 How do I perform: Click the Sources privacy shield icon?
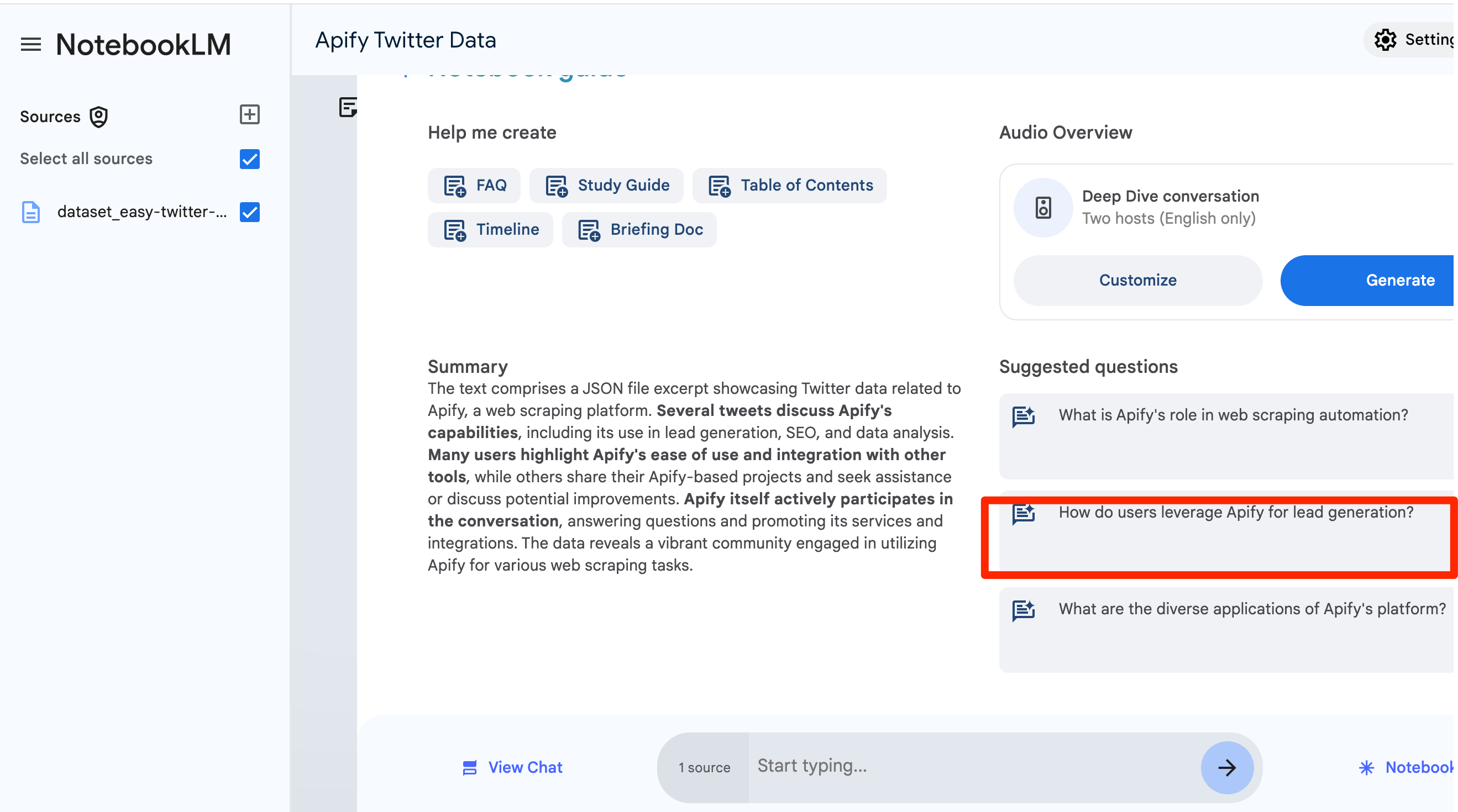pyautogui.click(x=98, y=117)
